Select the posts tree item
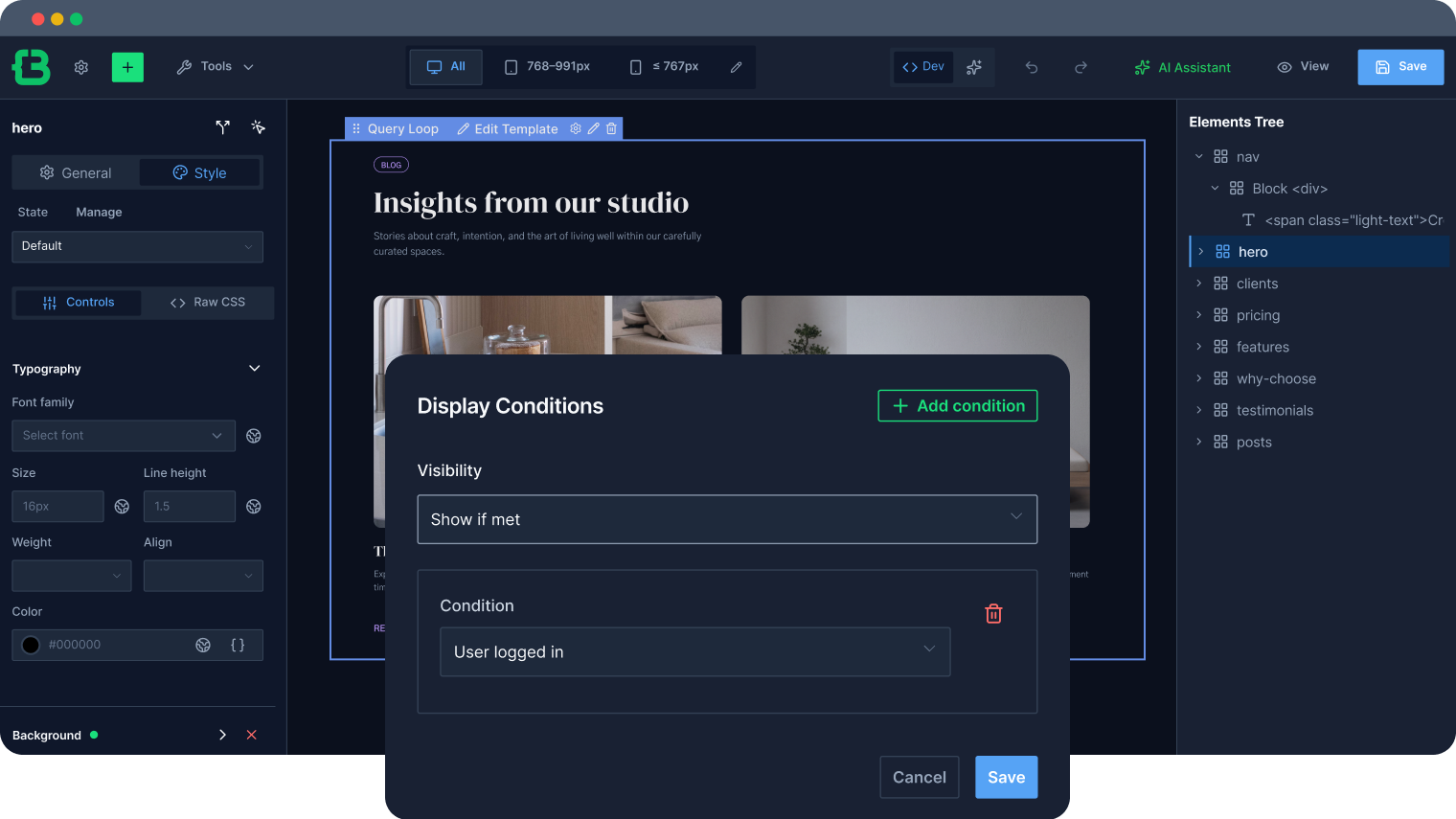This screenshot has width=1456, height=819. pos(1254,442)
